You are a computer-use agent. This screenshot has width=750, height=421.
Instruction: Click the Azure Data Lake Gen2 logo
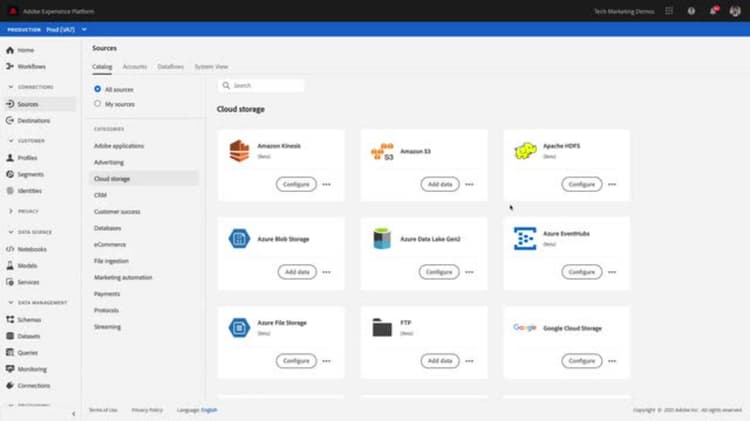click(382, 239)
